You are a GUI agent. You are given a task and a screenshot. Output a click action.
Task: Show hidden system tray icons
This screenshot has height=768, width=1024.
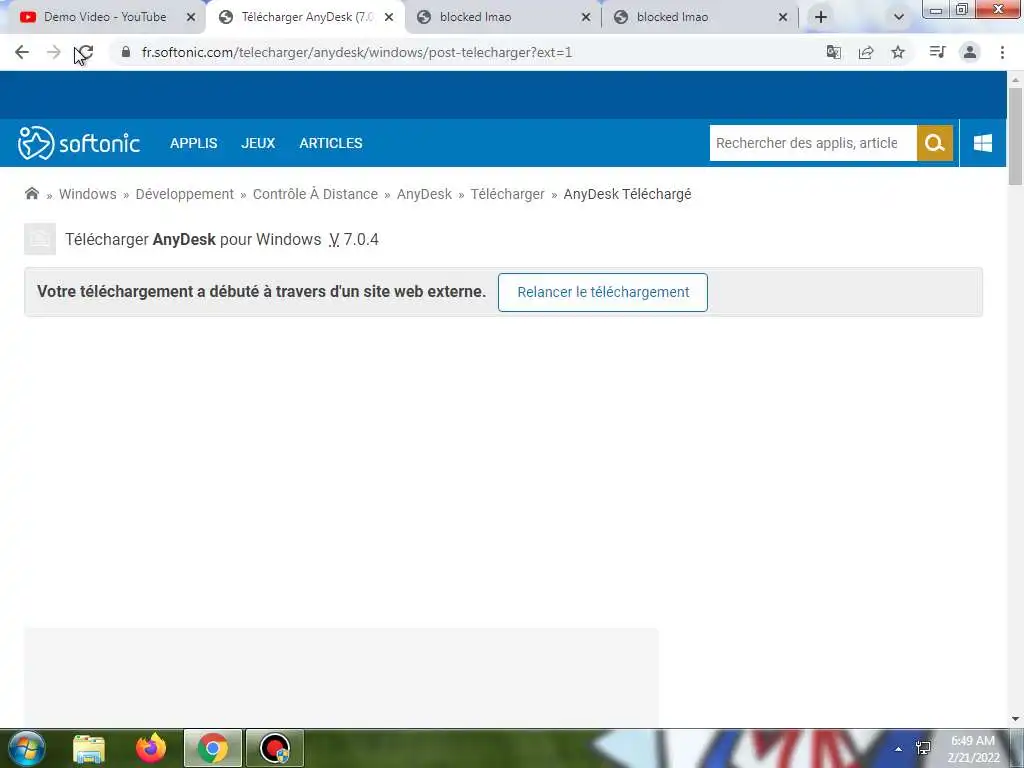pos(898,749)
